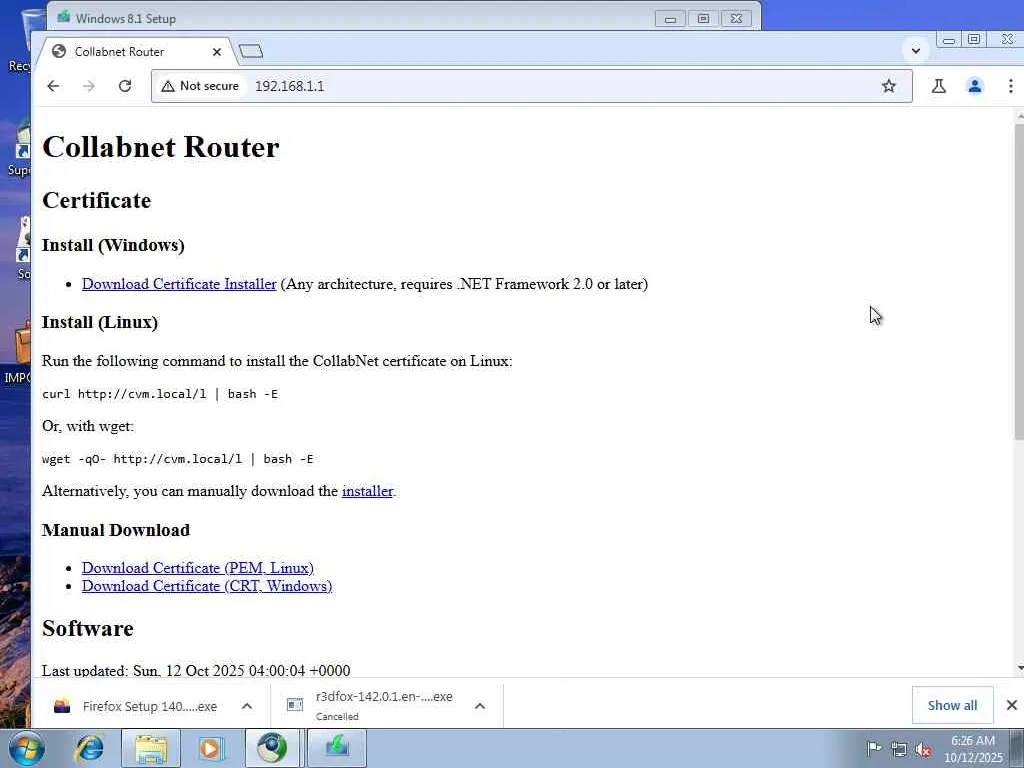Go back to the previous page
The height and width of the screenshot is (768, 1024).
pos(53,86)
